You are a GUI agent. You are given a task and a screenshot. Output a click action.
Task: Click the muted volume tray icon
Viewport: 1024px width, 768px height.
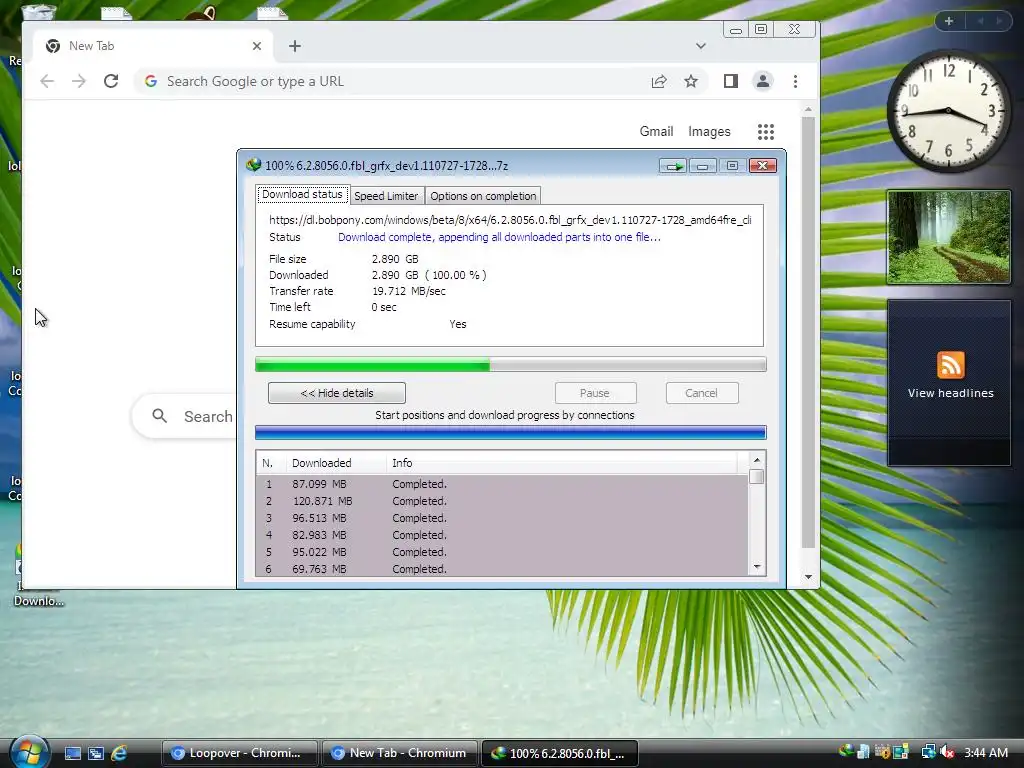click(x=947, y=752)
